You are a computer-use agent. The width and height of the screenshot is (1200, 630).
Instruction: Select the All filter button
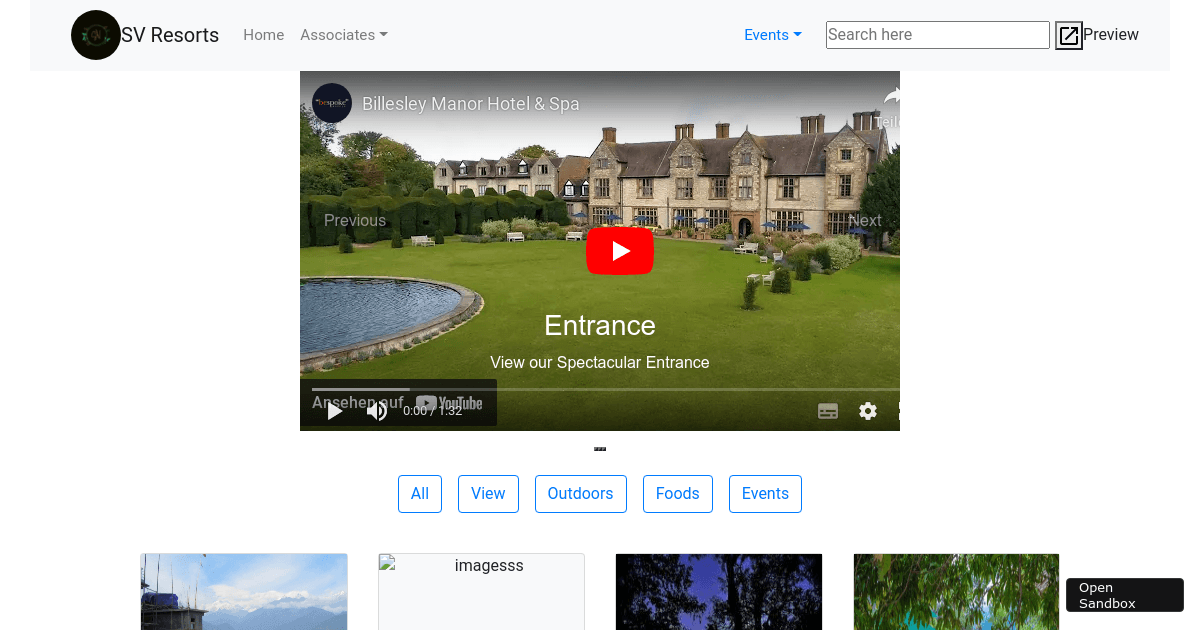[x=420, y=494]
